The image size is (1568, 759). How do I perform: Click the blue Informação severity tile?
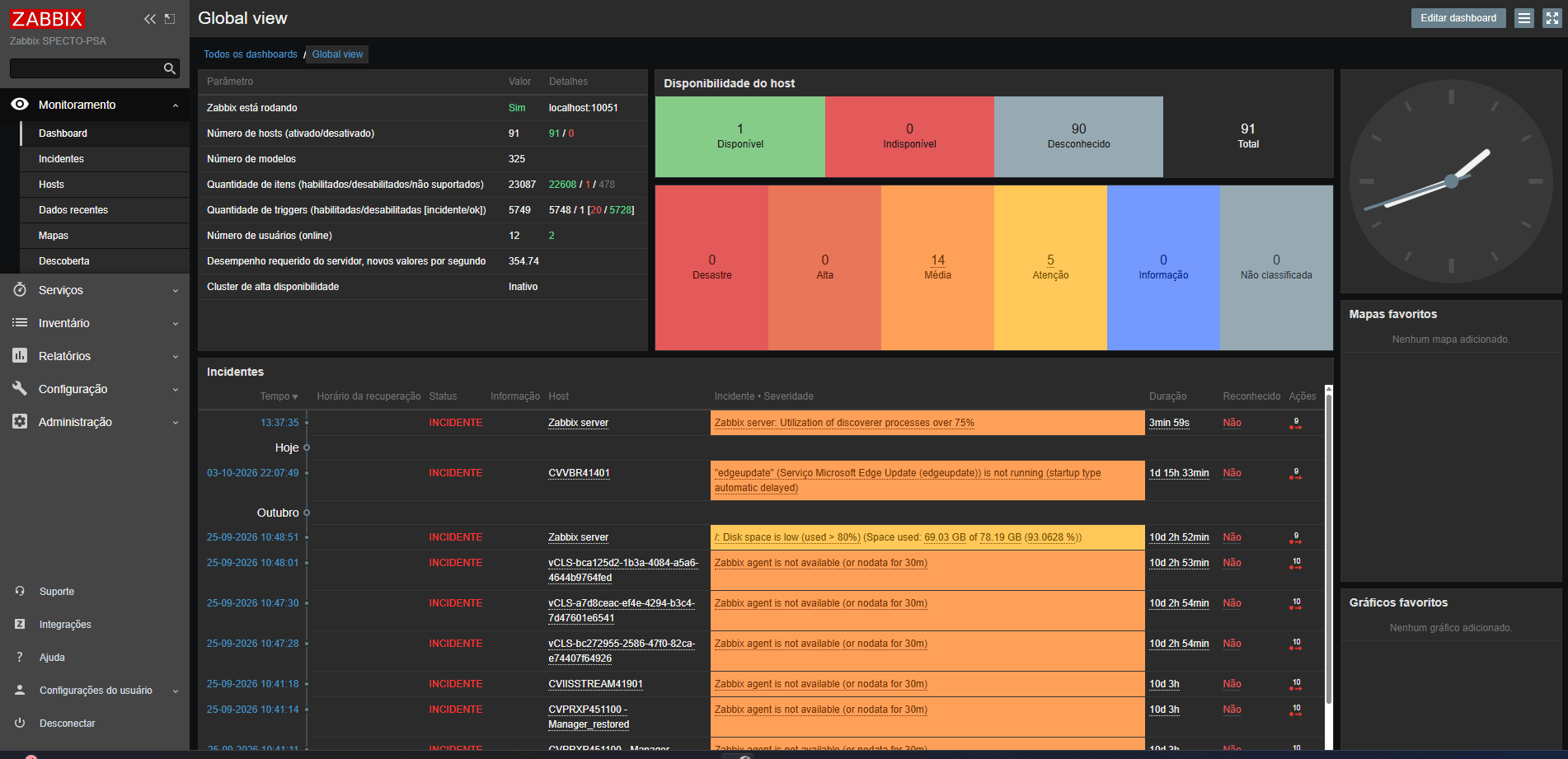tap(1163, 268)
